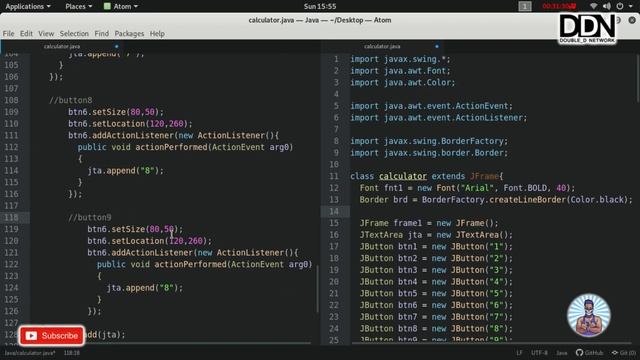Click 'import java.awt.Font;' line

(x=400, y=71)
